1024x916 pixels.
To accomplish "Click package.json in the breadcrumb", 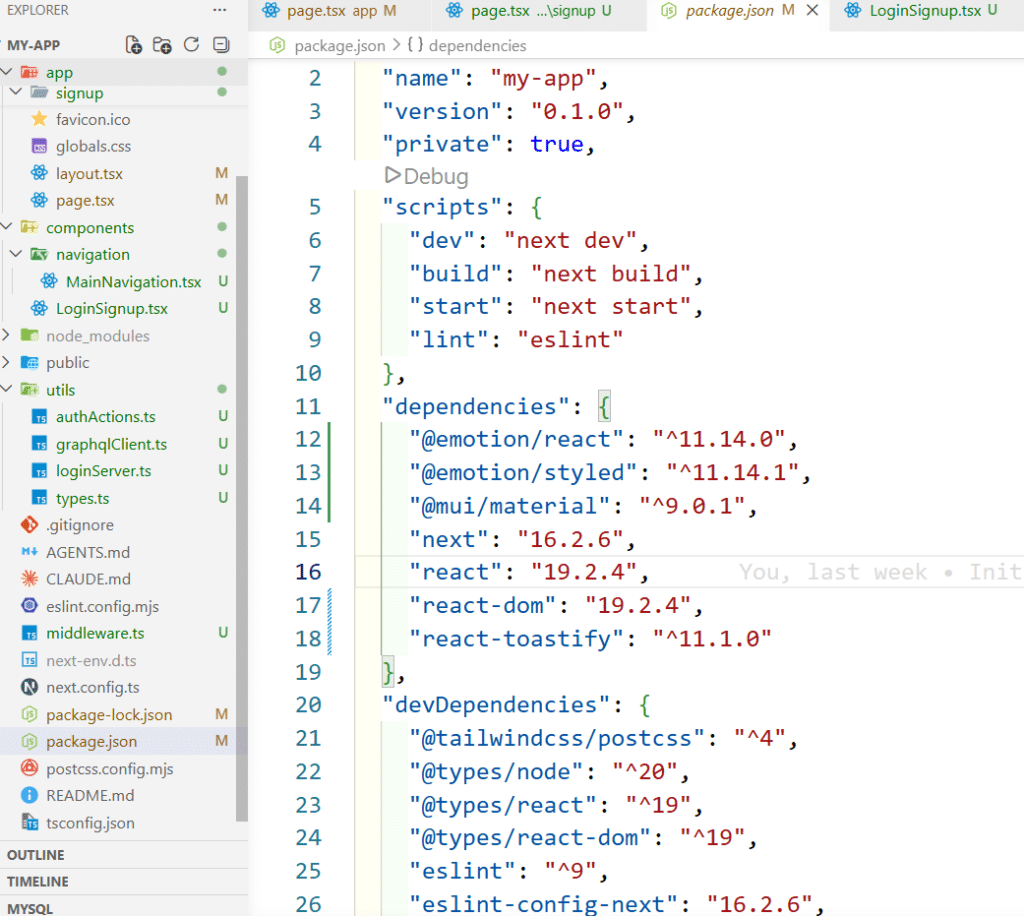I will 340,46.
